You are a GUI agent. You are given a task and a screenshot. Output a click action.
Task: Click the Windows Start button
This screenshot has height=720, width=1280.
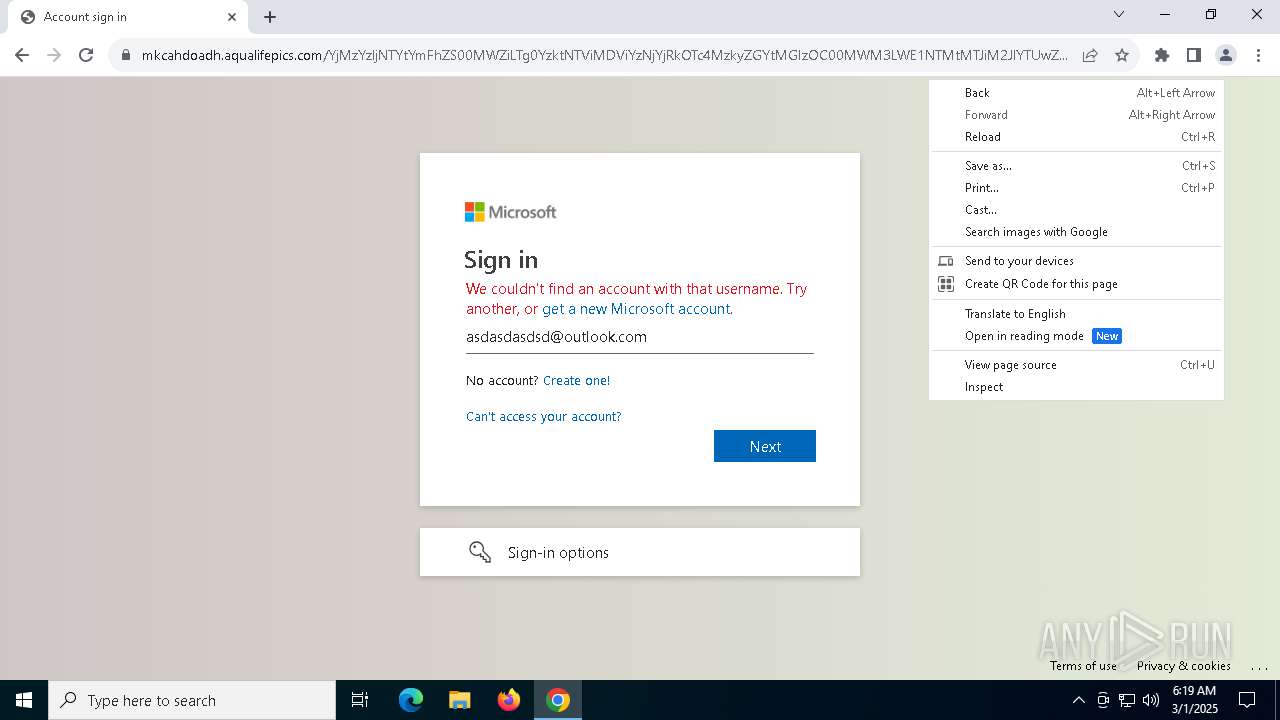pyautogui.click(x=24, y=700)
